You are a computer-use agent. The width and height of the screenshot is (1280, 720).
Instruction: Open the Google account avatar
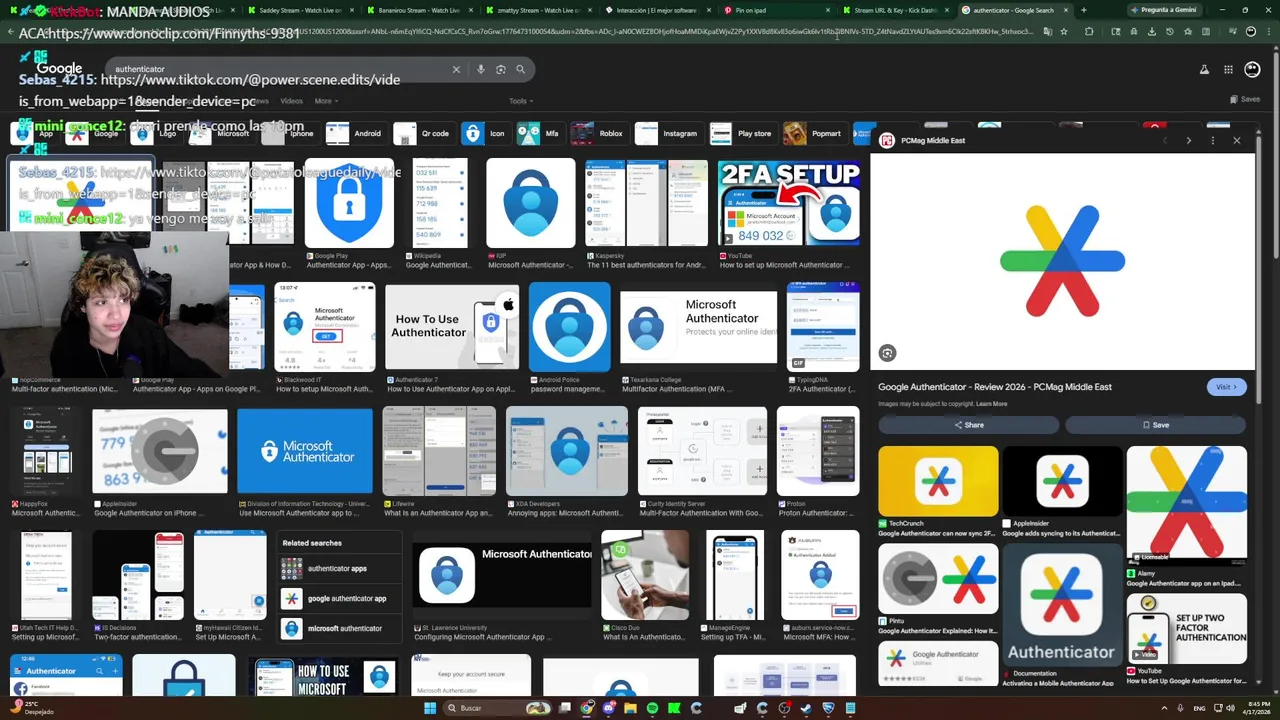(x=1252, y=69)
